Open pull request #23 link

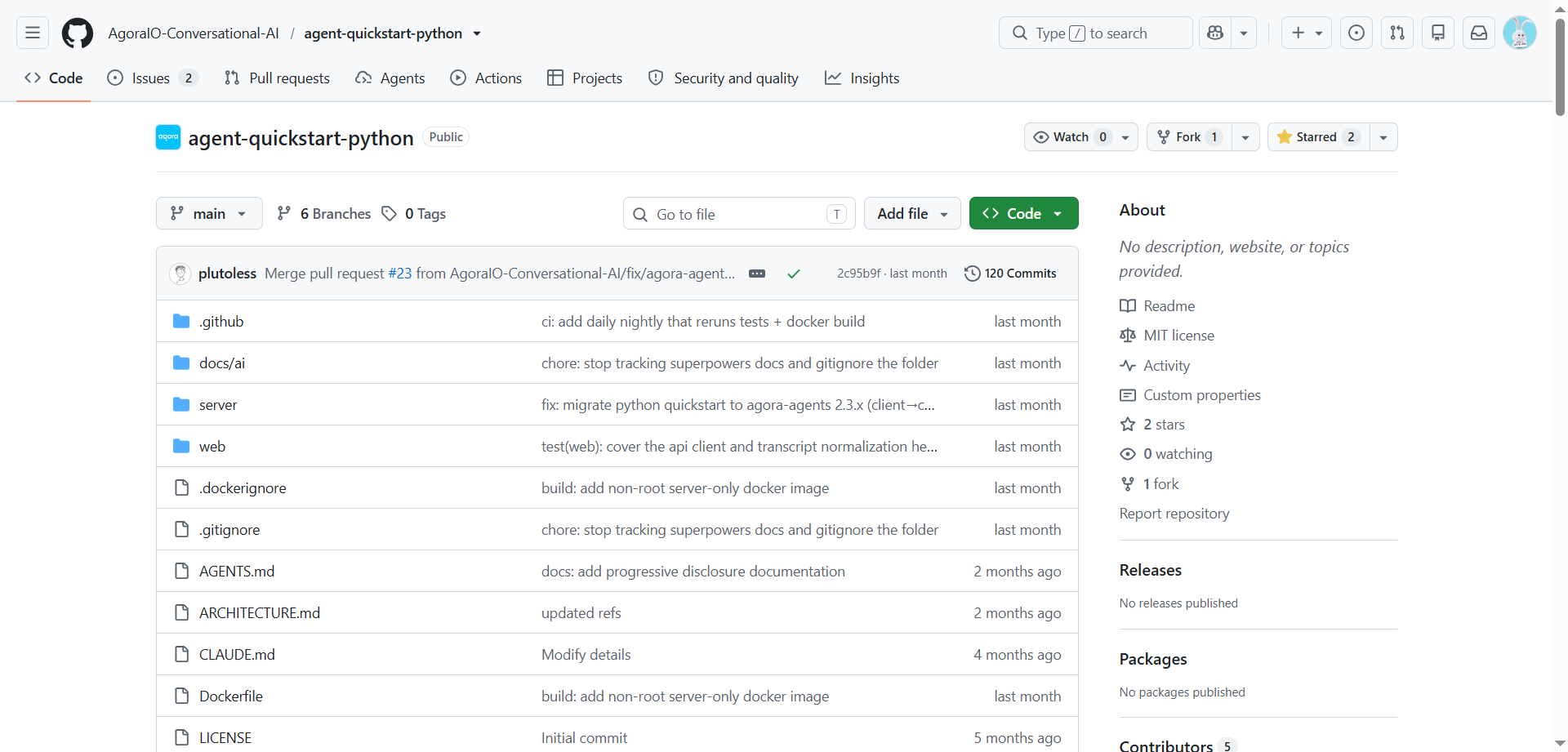coord(400,274)
